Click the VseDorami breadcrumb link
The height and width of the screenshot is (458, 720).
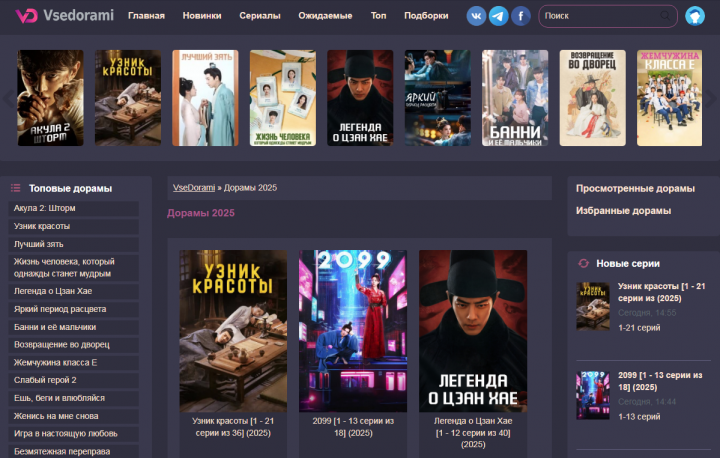pyautogui.click(x=194, y=188)
